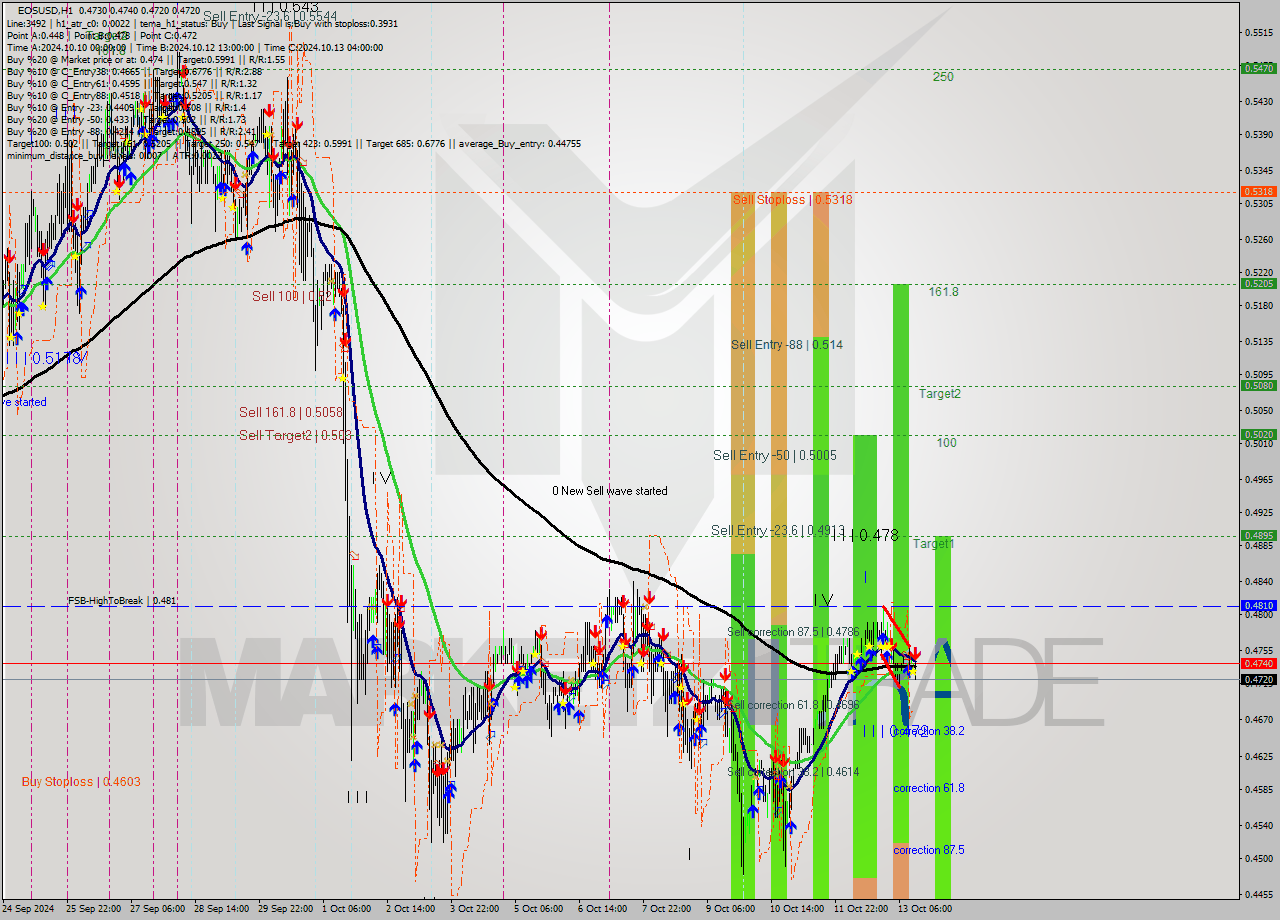
Task: Click the green 'Target1' label
Action: tap(934, 544)
